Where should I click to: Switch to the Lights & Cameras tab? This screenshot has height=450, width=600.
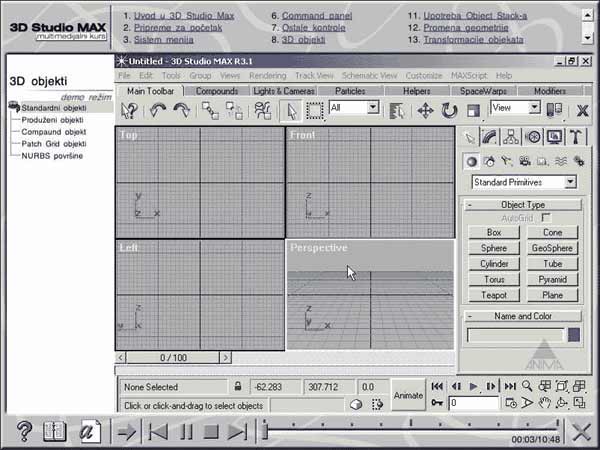pos(284,91)
